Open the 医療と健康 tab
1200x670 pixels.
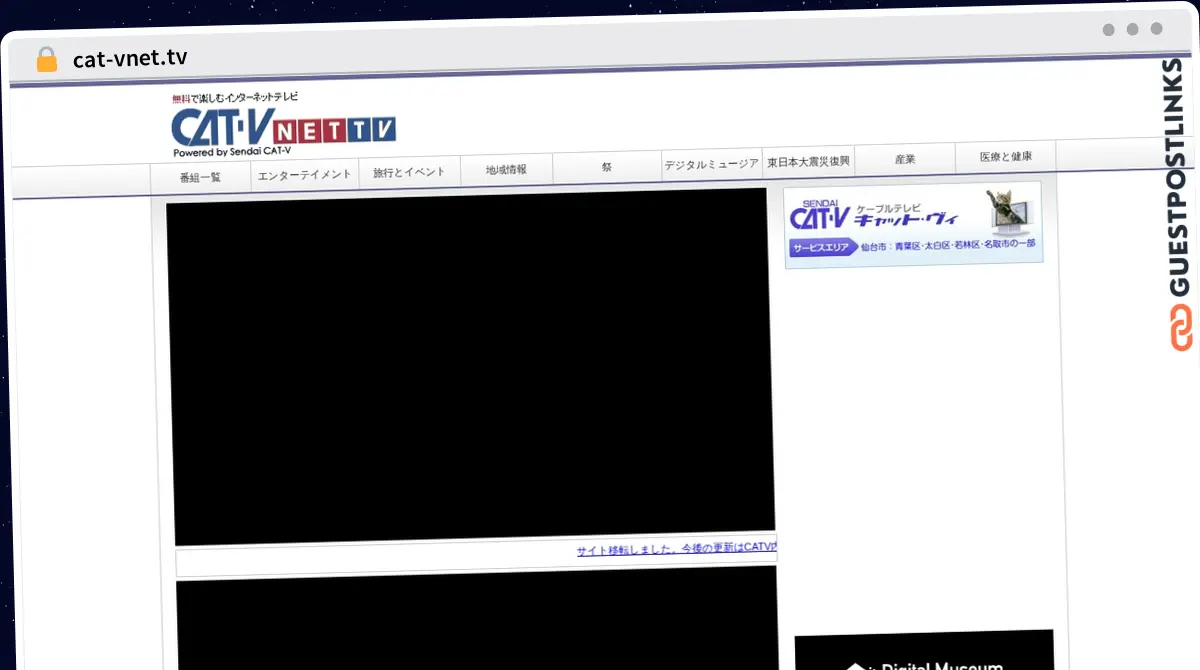1005,157
